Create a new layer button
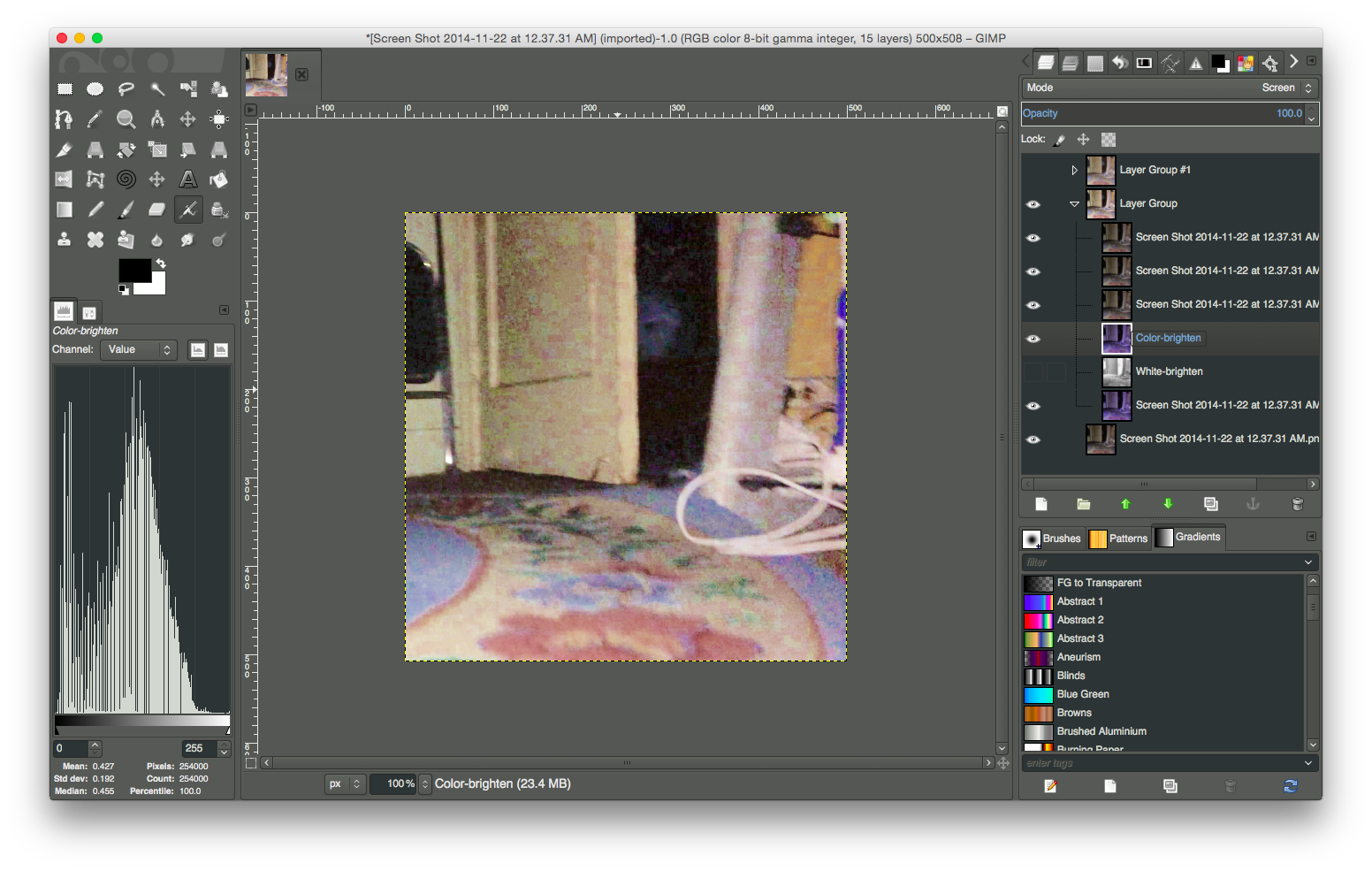This screenshot has width=1372, height=871. [1041, 504]
